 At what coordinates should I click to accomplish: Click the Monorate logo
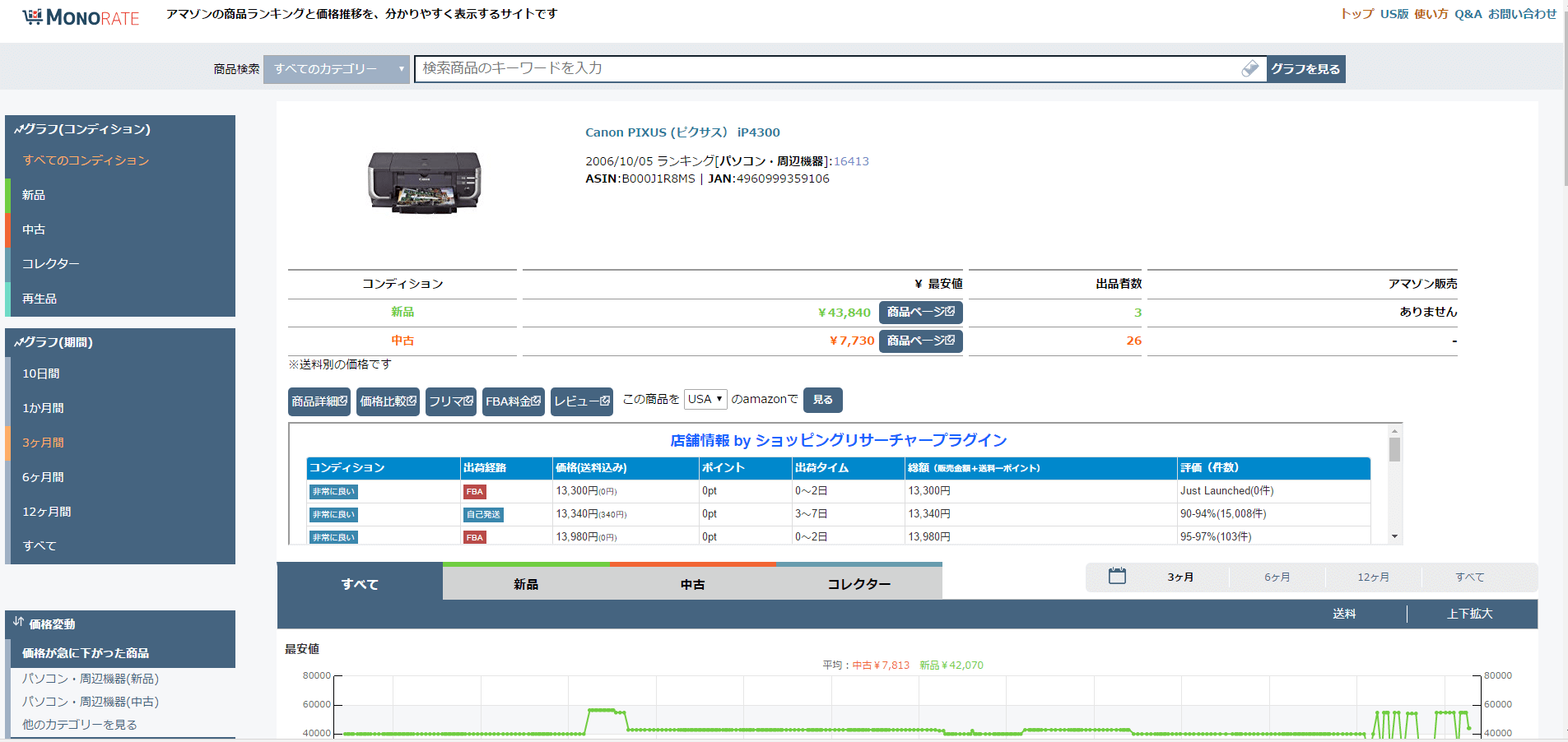click(81, 17)
